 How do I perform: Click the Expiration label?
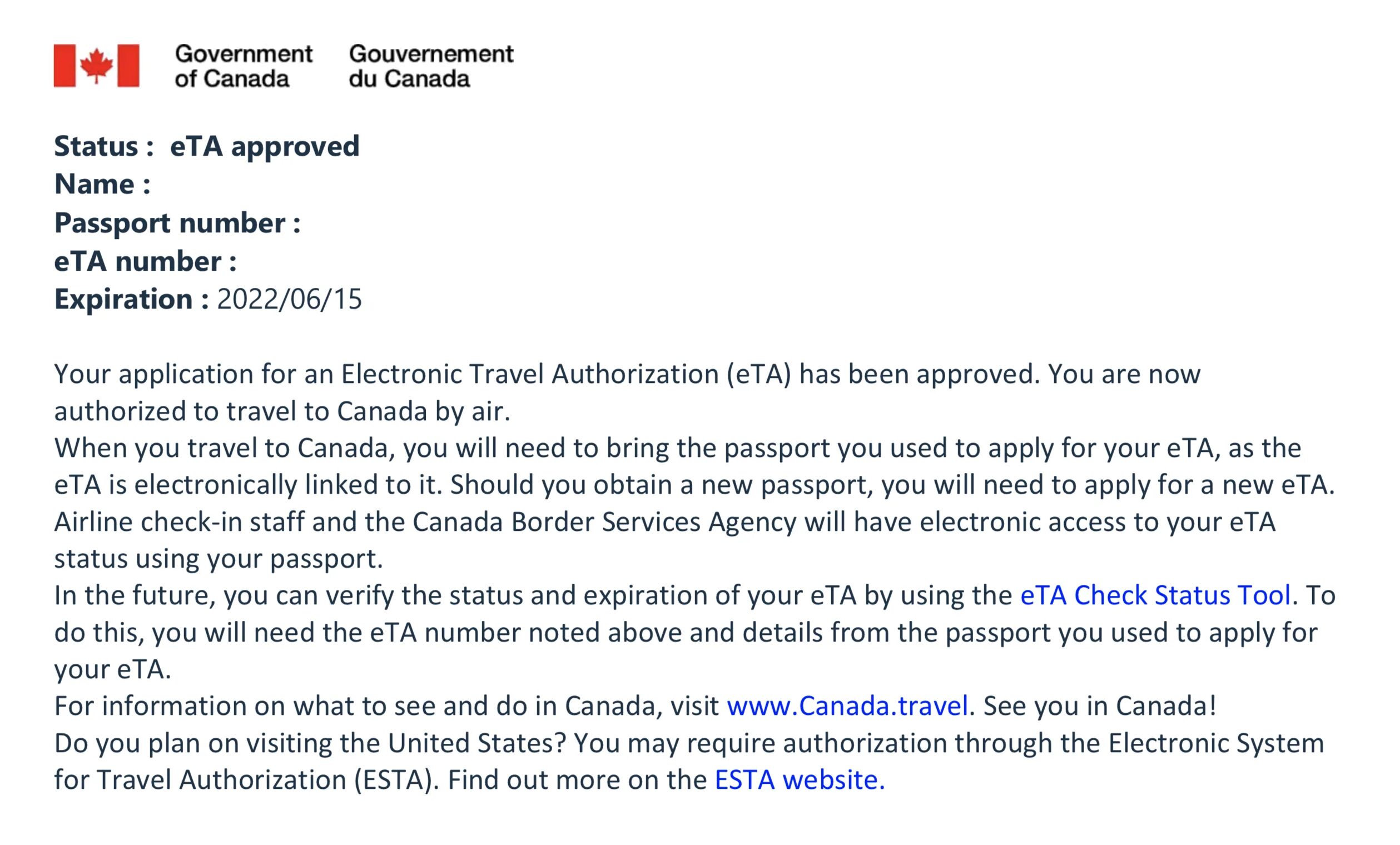[131, 300]
